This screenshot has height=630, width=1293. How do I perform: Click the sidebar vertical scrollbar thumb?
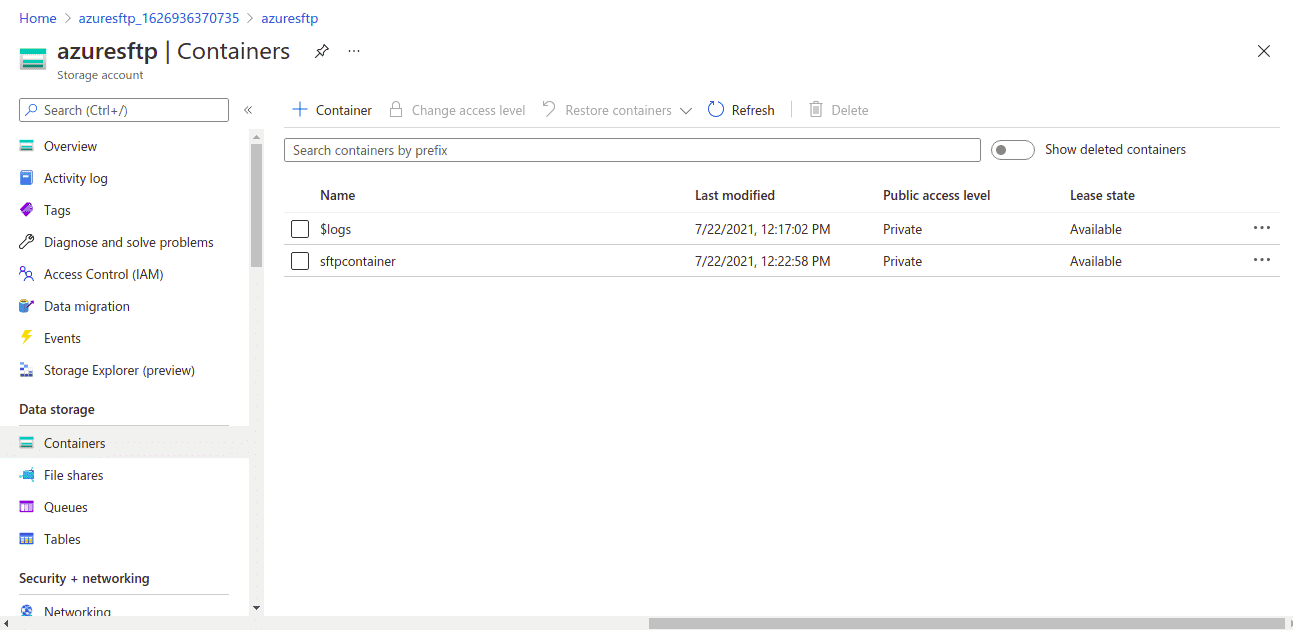click(256, 205)
